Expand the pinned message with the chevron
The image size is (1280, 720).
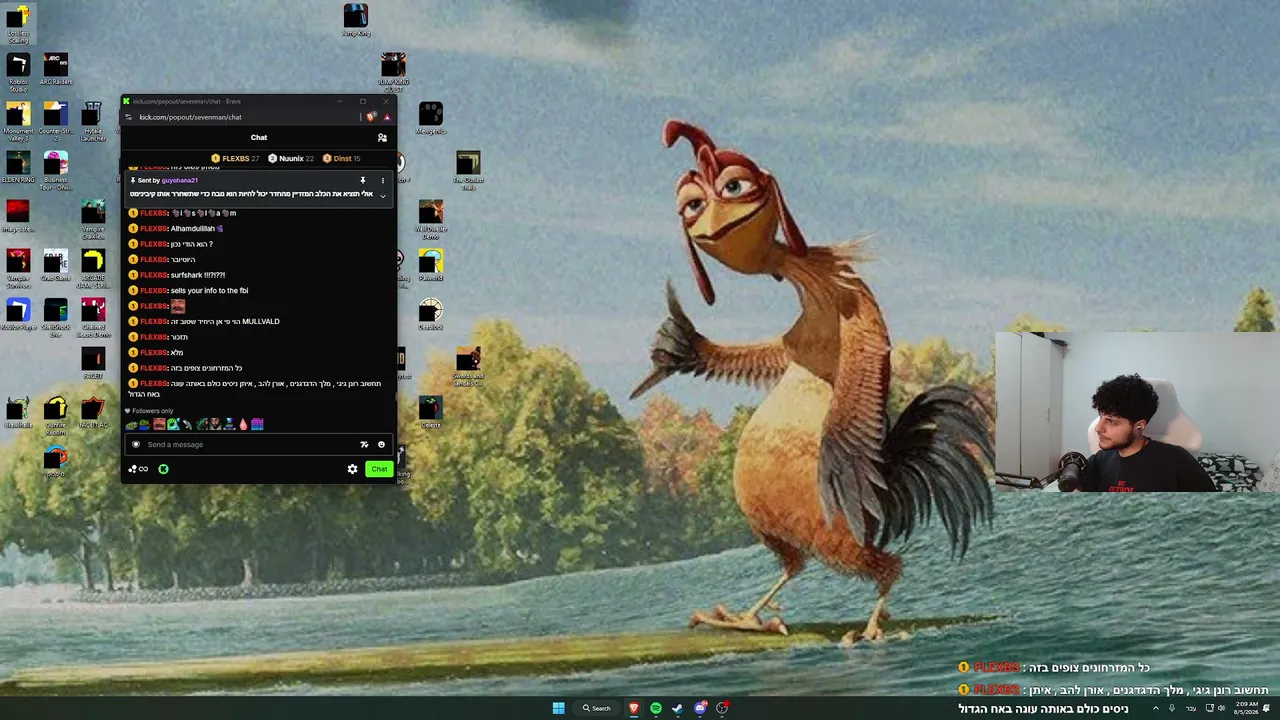point(382,195)
